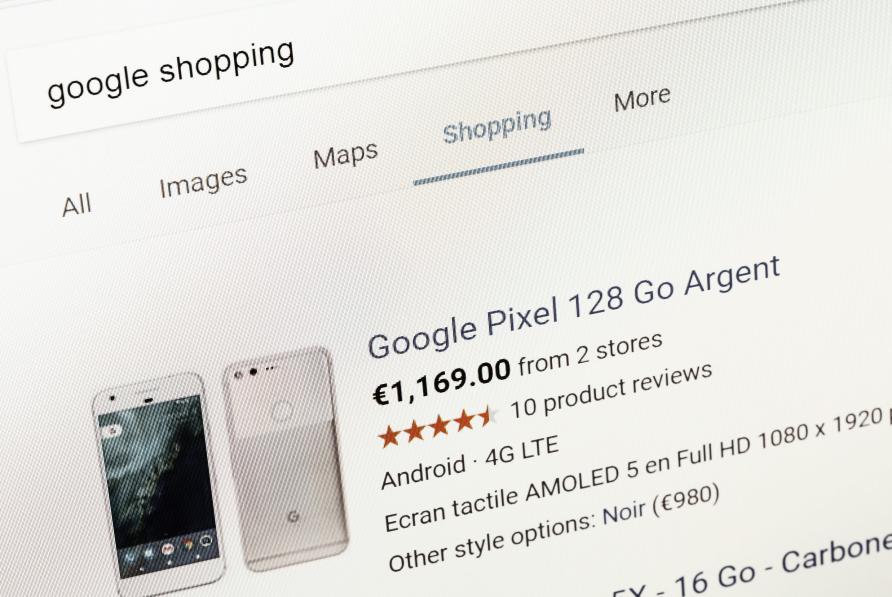The height and width of the screenshot is (597, 892).
Task: Select the Maps tab
Action: 345,154
